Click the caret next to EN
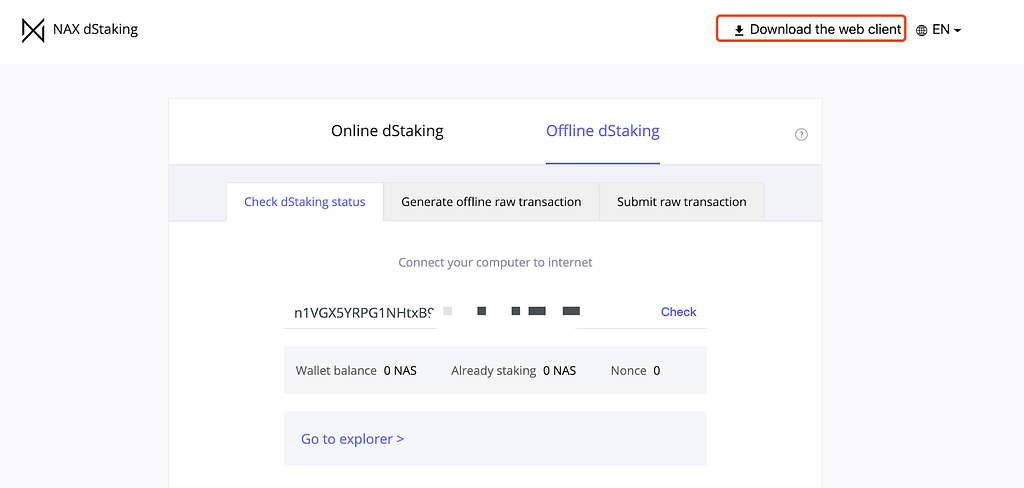The width and height of the screenshot is (1024, 488). tap(957, 31)
